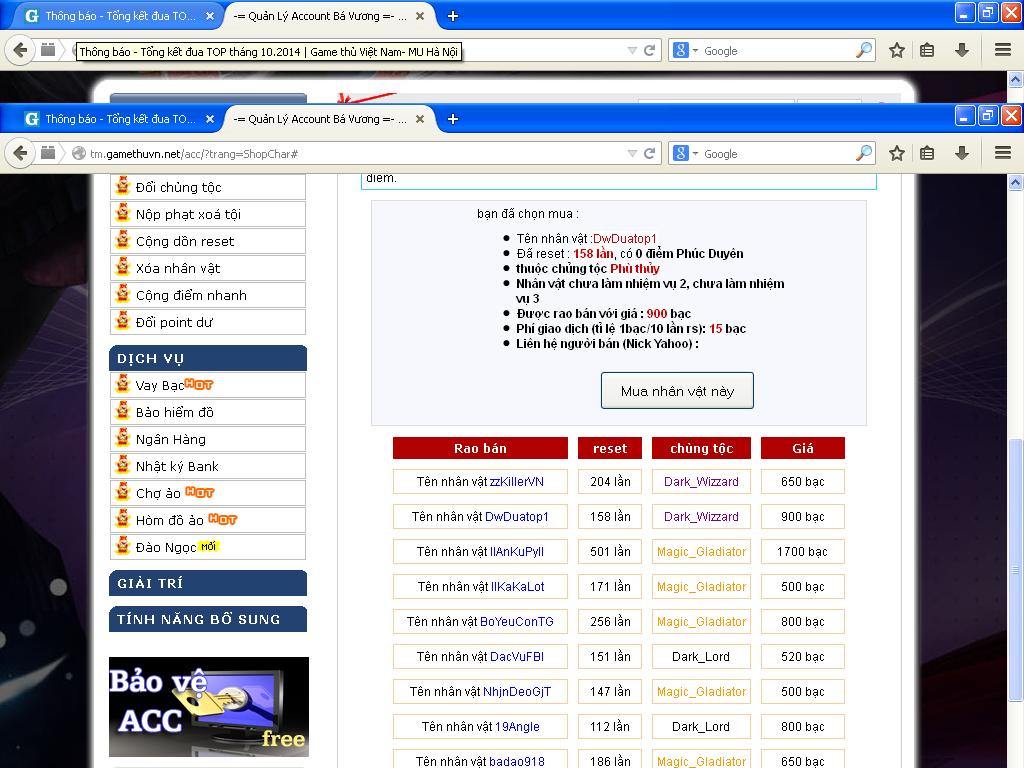
Task: Expand the address bar history dropdown arrow
Action: pos(632,154)
